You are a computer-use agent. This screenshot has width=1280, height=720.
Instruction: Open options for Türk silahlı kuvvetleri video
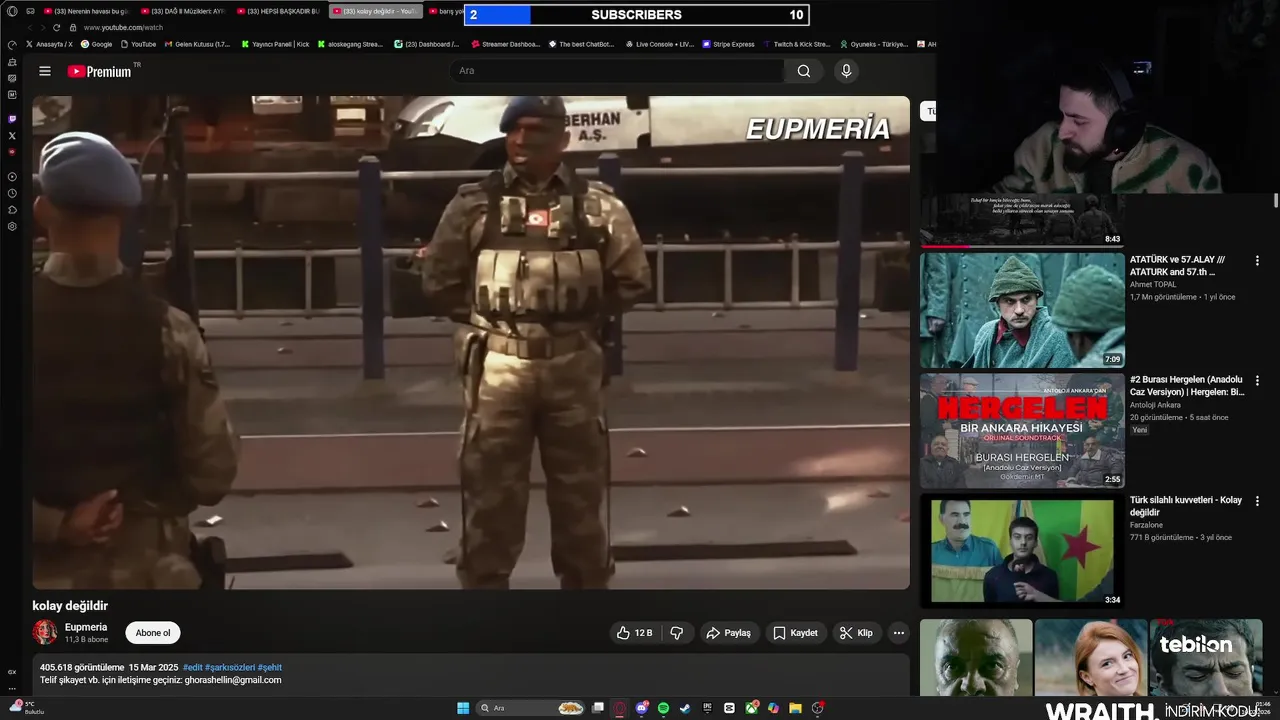[1257, 500]
